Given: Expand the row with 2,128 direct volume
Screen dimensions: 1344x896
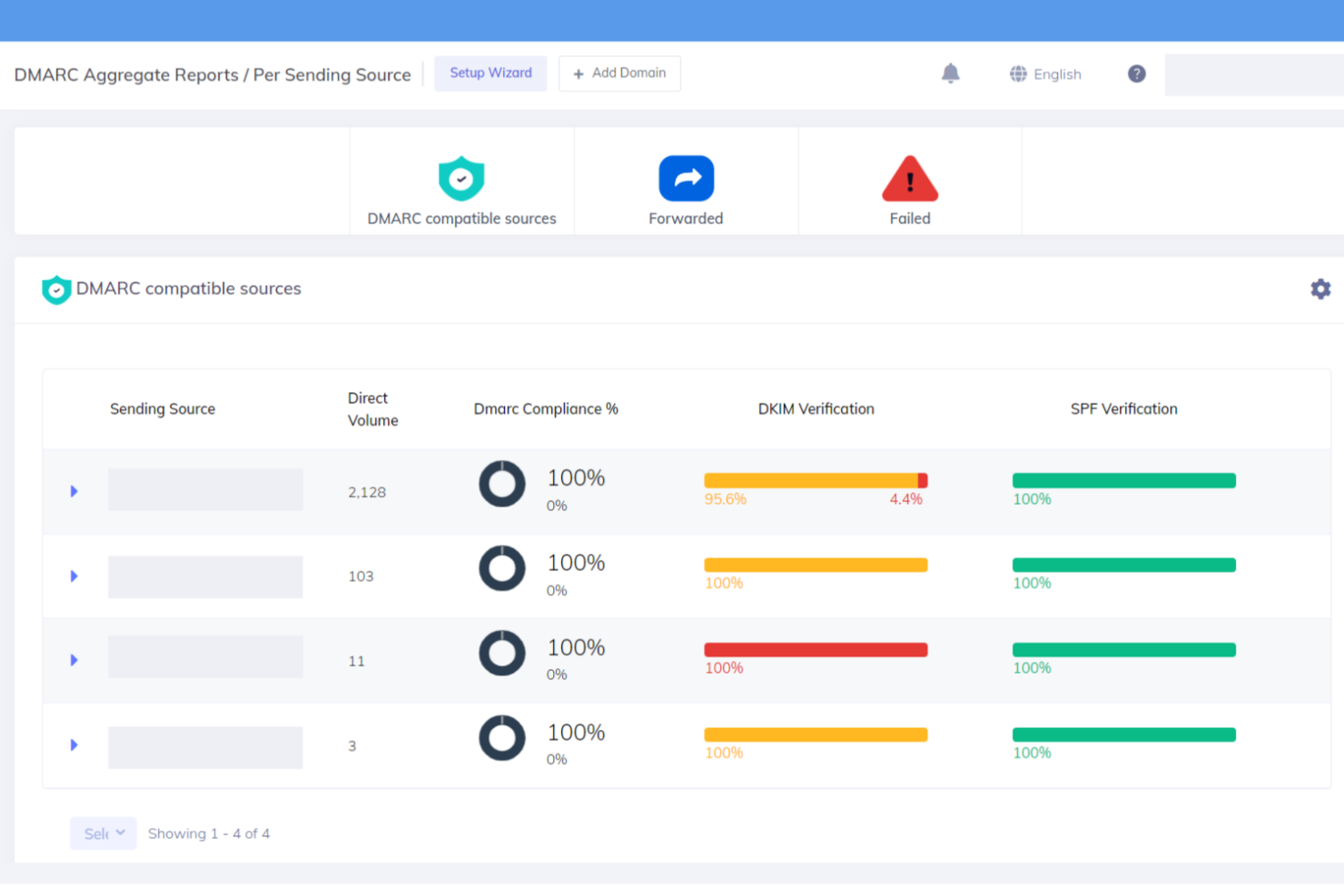Looking at the screenshot, I should tap(74, 491).
